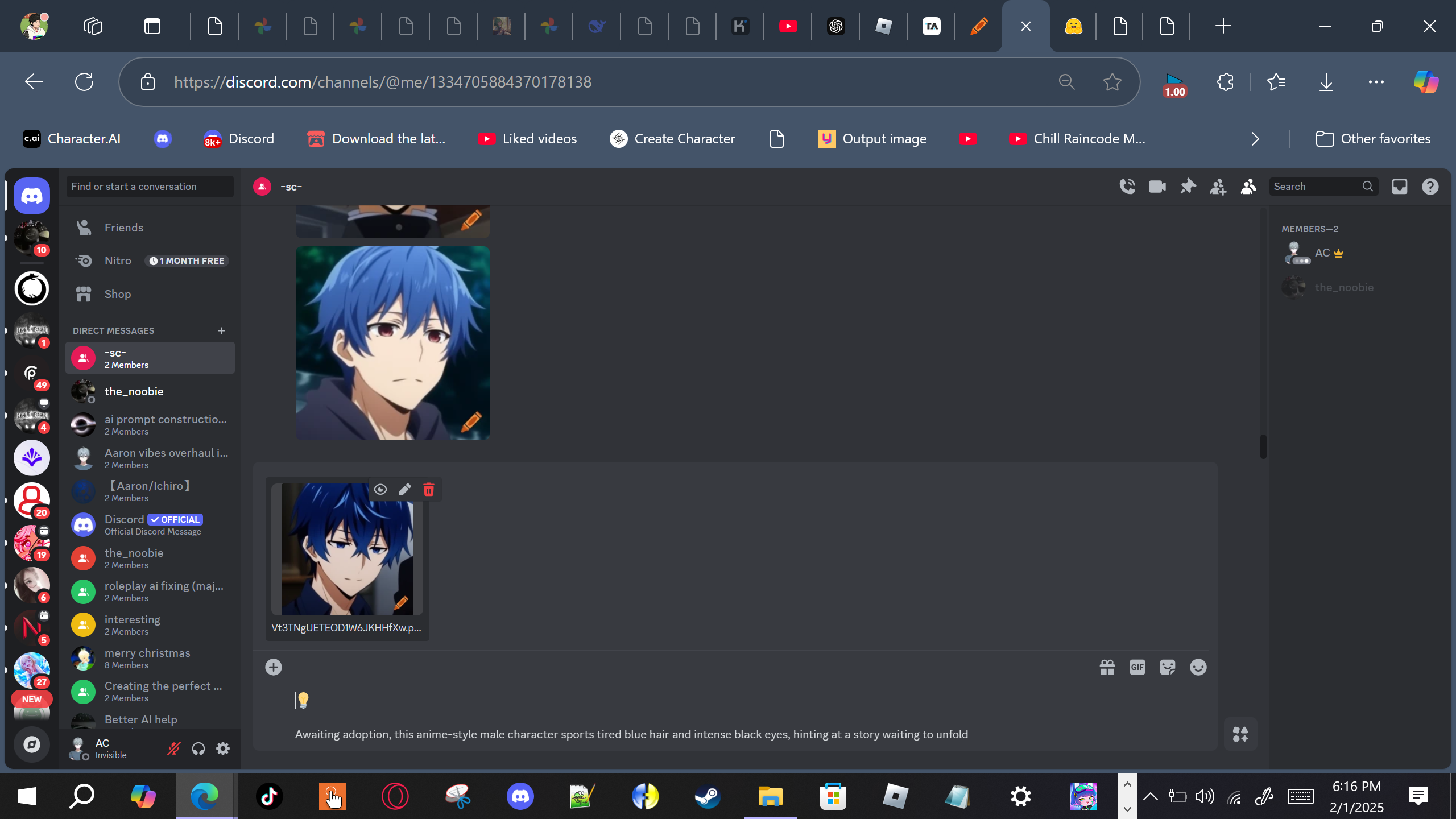Show hidden system tray icons
This screenshot has height=819, width=1456.
click(x=1150, y=796)
